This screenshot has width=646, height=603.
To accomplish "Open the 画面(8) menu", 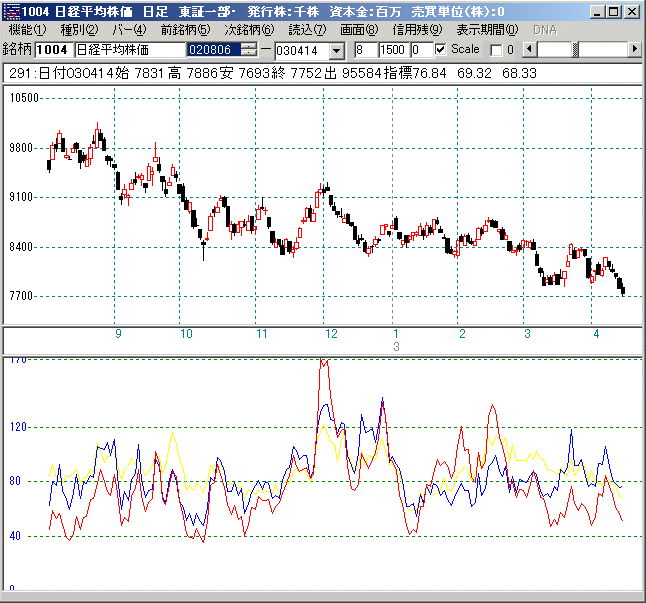I will 359,30.
